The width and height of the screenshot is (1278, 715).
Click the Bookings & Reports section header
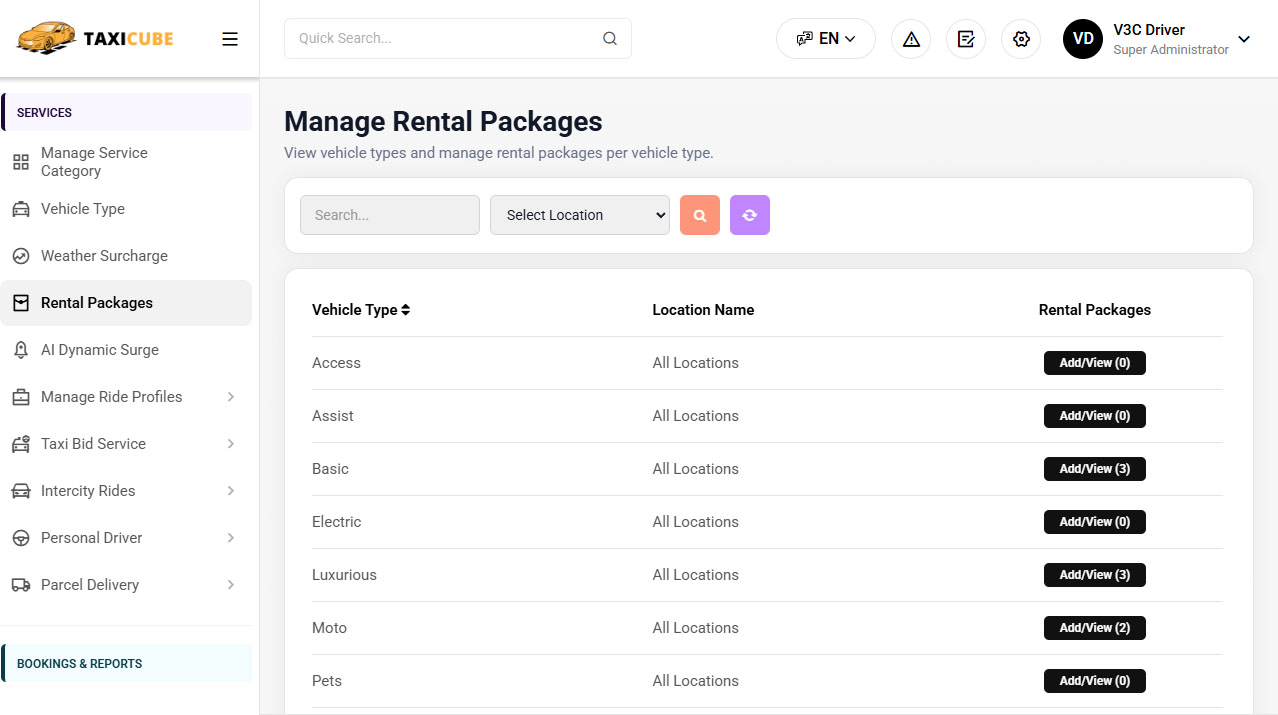pyautogui.click(x=126, y=663)
